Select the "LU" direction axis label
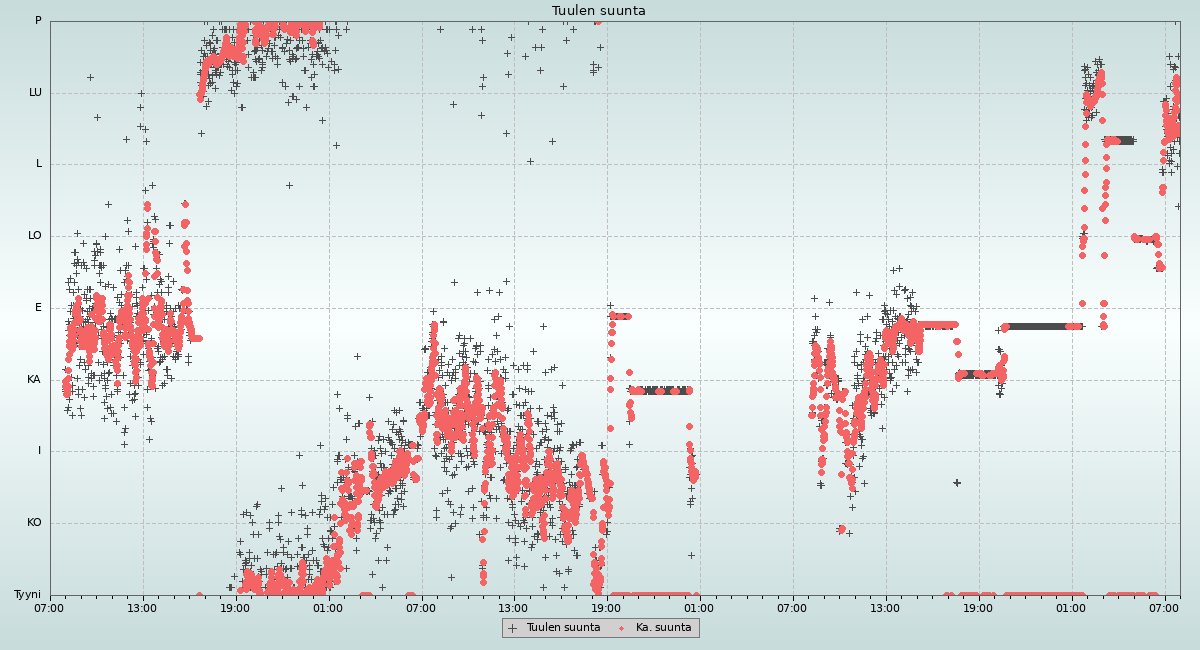The width and height of the screenshot is (1200, 650). pos(35,93)
